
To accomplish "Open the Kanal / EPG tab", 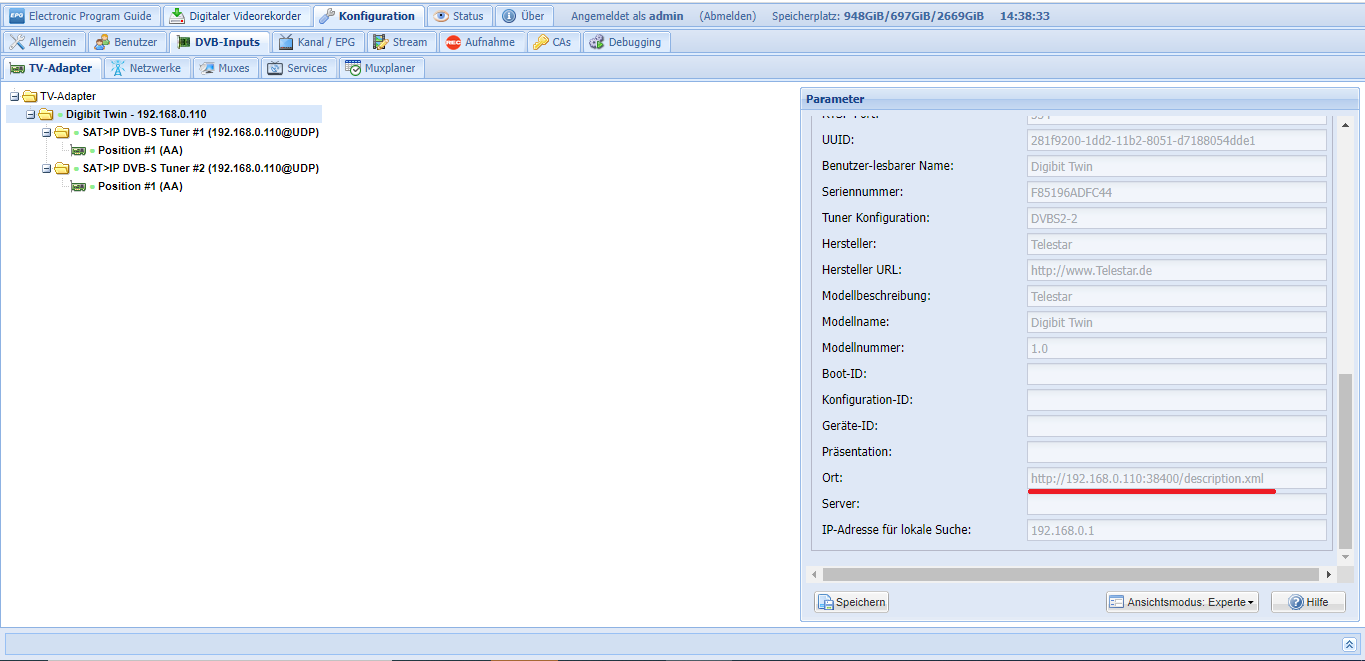I will [x=317, y=42].
